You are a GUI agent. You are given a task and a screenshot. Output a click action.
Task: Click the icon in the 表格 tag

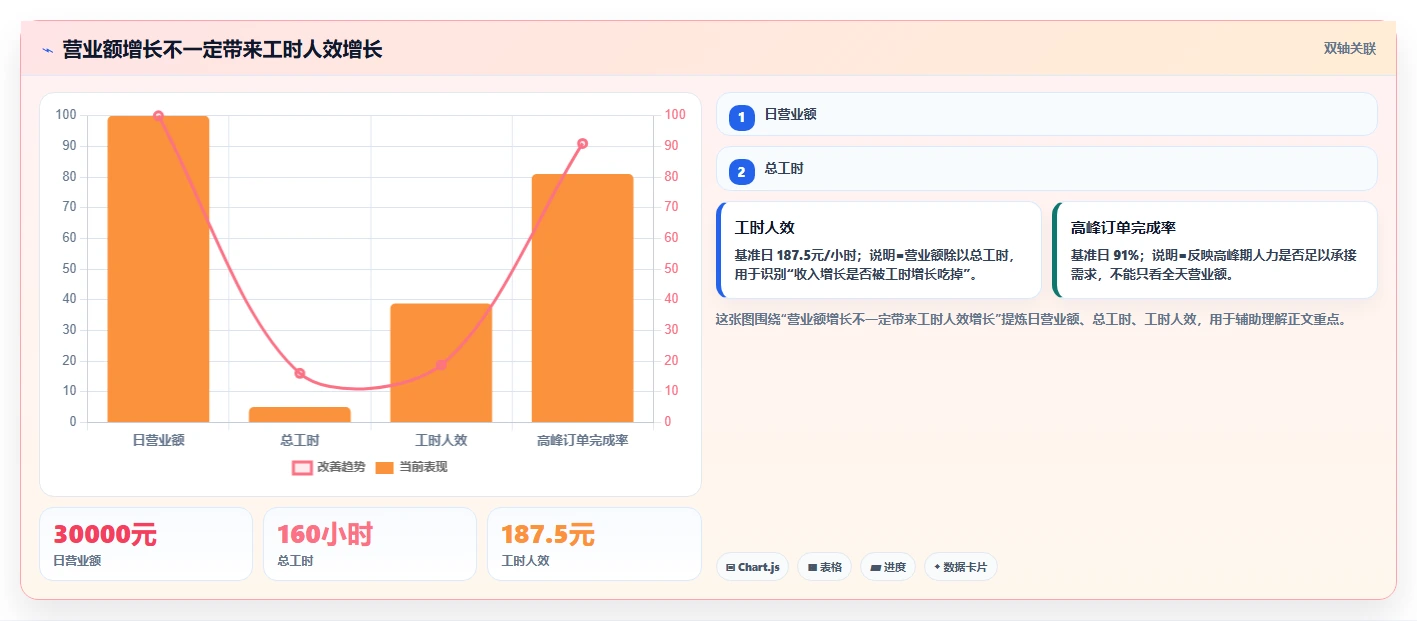point(812,568)
